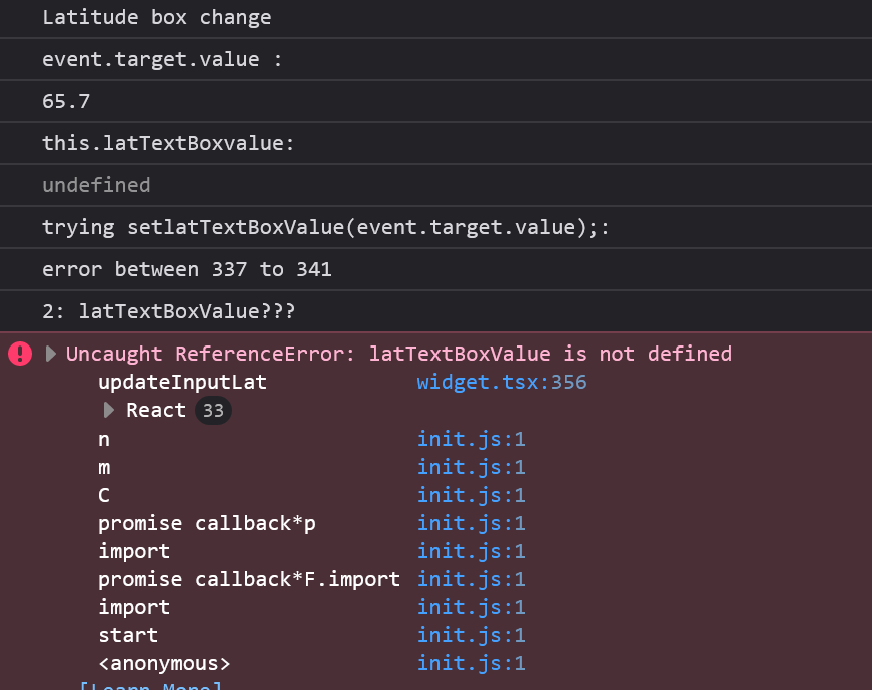Open init.js link for start frame
Viewport: 872px width, 690px height.
(471, 635)
